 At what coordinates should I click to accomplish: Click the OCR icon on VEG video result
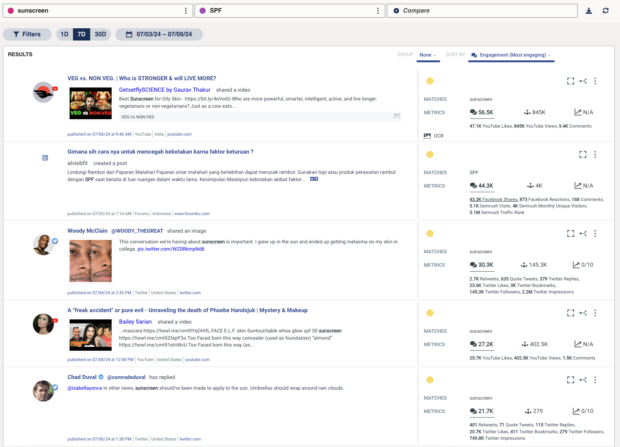pos(427,136)
